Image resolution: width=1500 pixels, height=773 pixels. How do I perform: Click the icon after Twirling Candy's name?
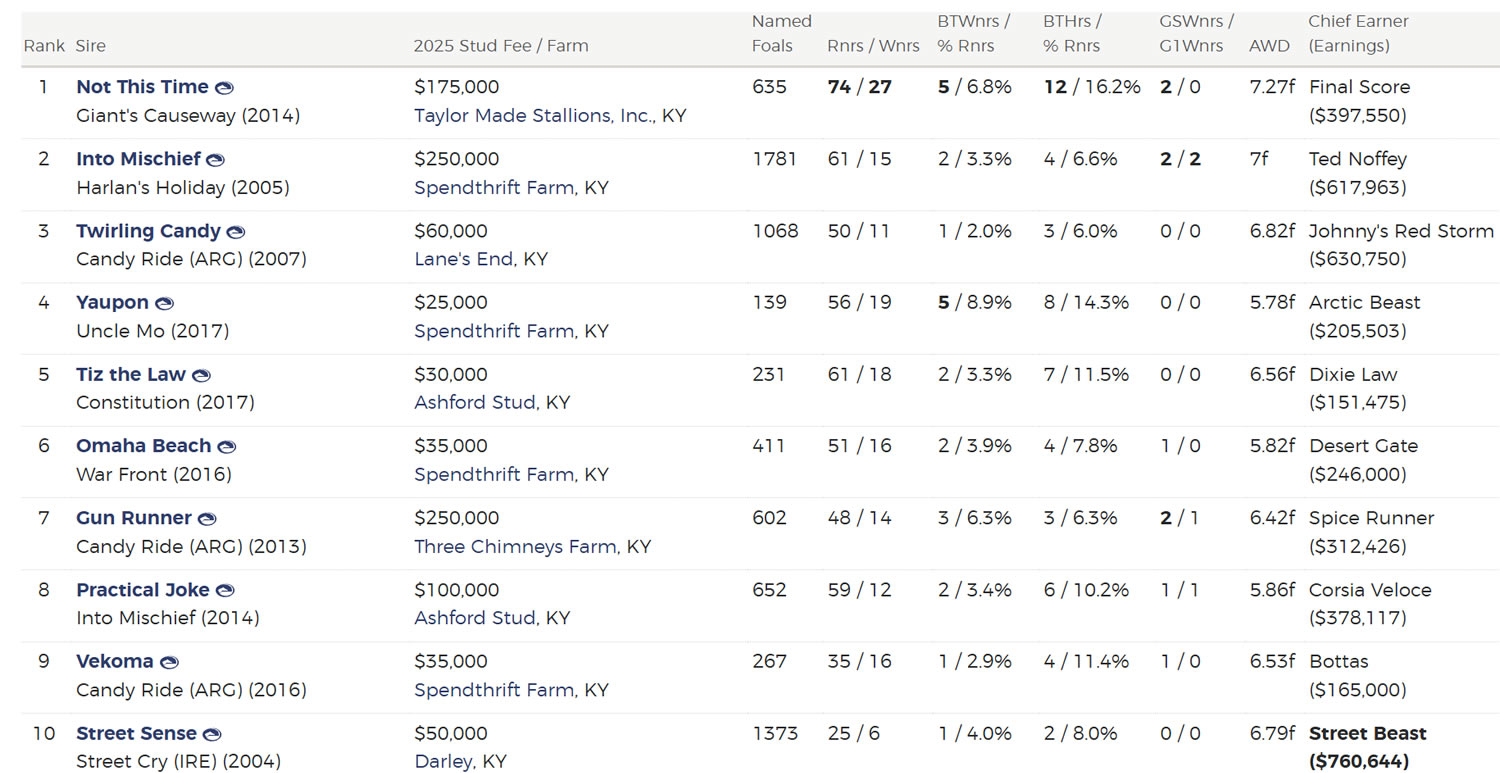click(236, 232)
